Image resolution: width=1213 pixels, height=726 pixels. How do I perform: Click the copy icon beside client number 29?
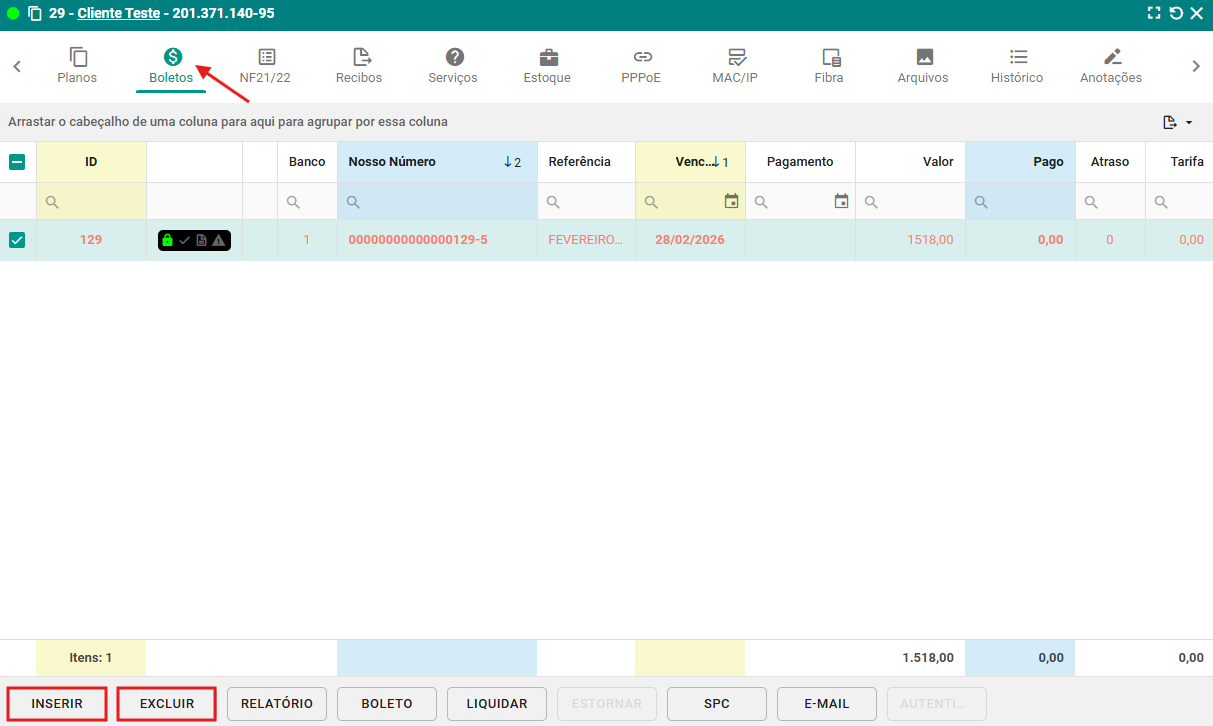coord(35,14)
